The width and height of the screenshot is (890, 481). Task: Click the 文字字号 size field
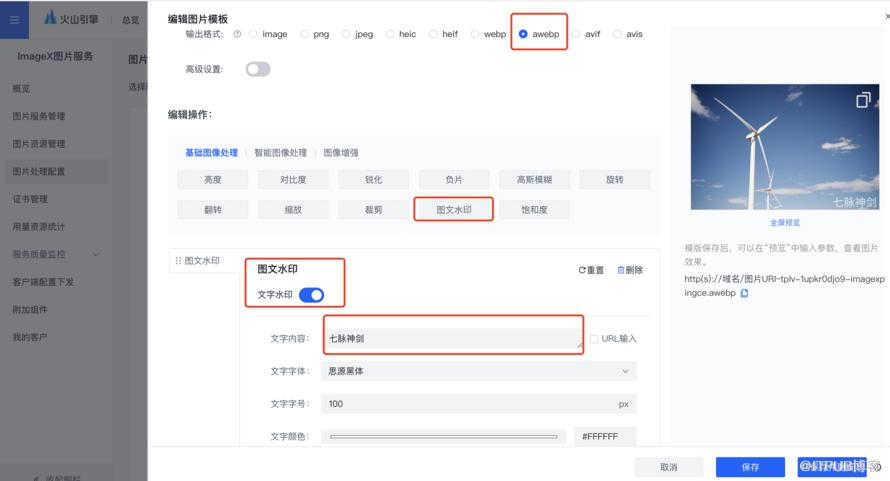[478, 404]
